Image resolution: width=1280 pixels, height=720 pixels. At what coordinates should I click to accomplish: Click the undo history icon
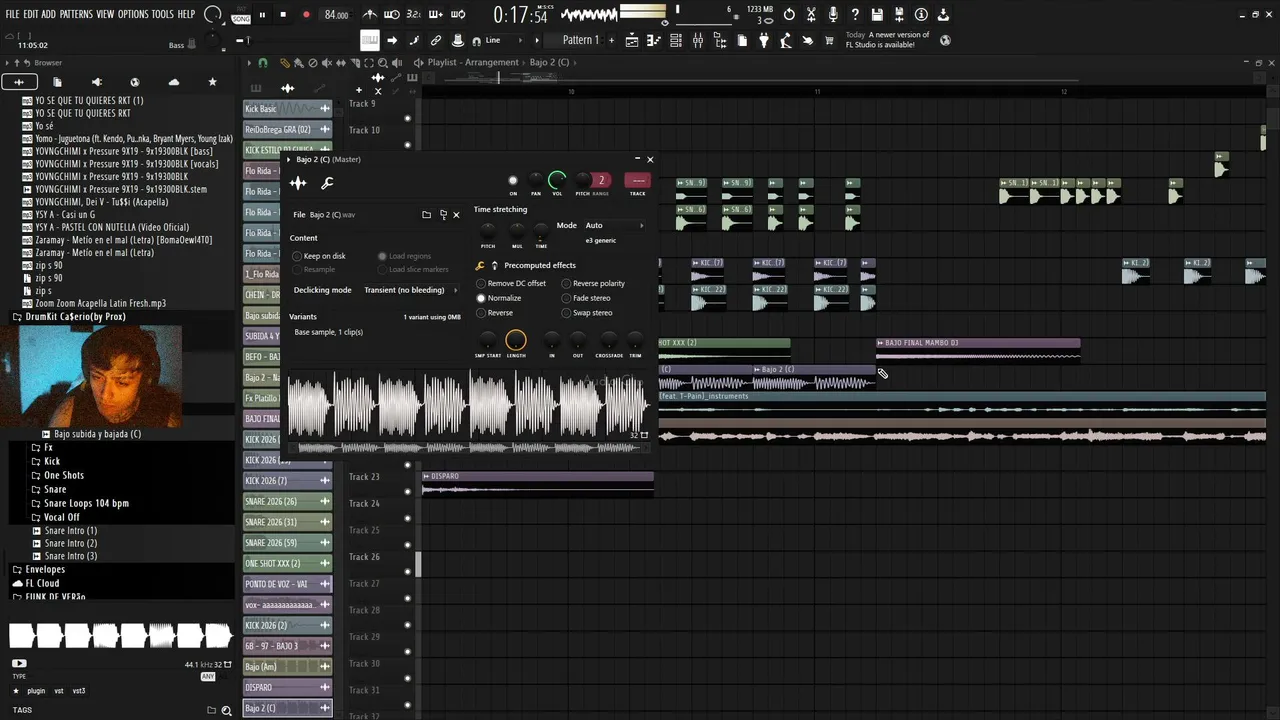(789, 15)
